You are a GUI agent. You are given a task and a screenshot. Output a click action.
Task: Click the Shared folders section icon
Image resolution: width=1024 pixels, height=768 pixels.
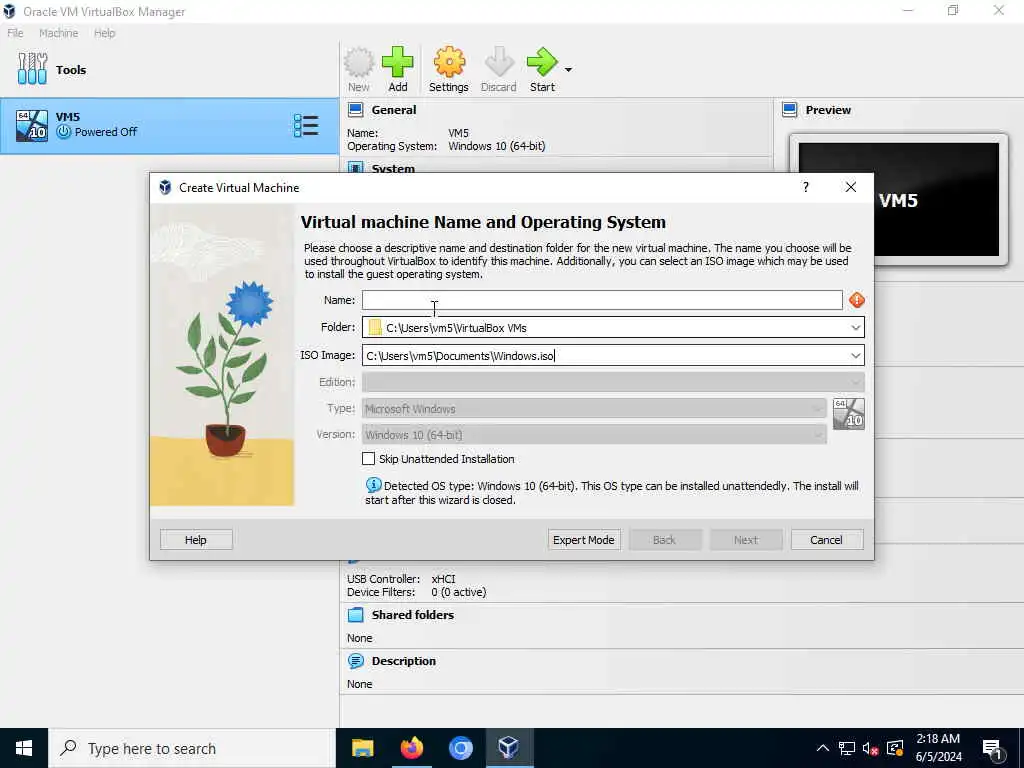click(355, 615)
